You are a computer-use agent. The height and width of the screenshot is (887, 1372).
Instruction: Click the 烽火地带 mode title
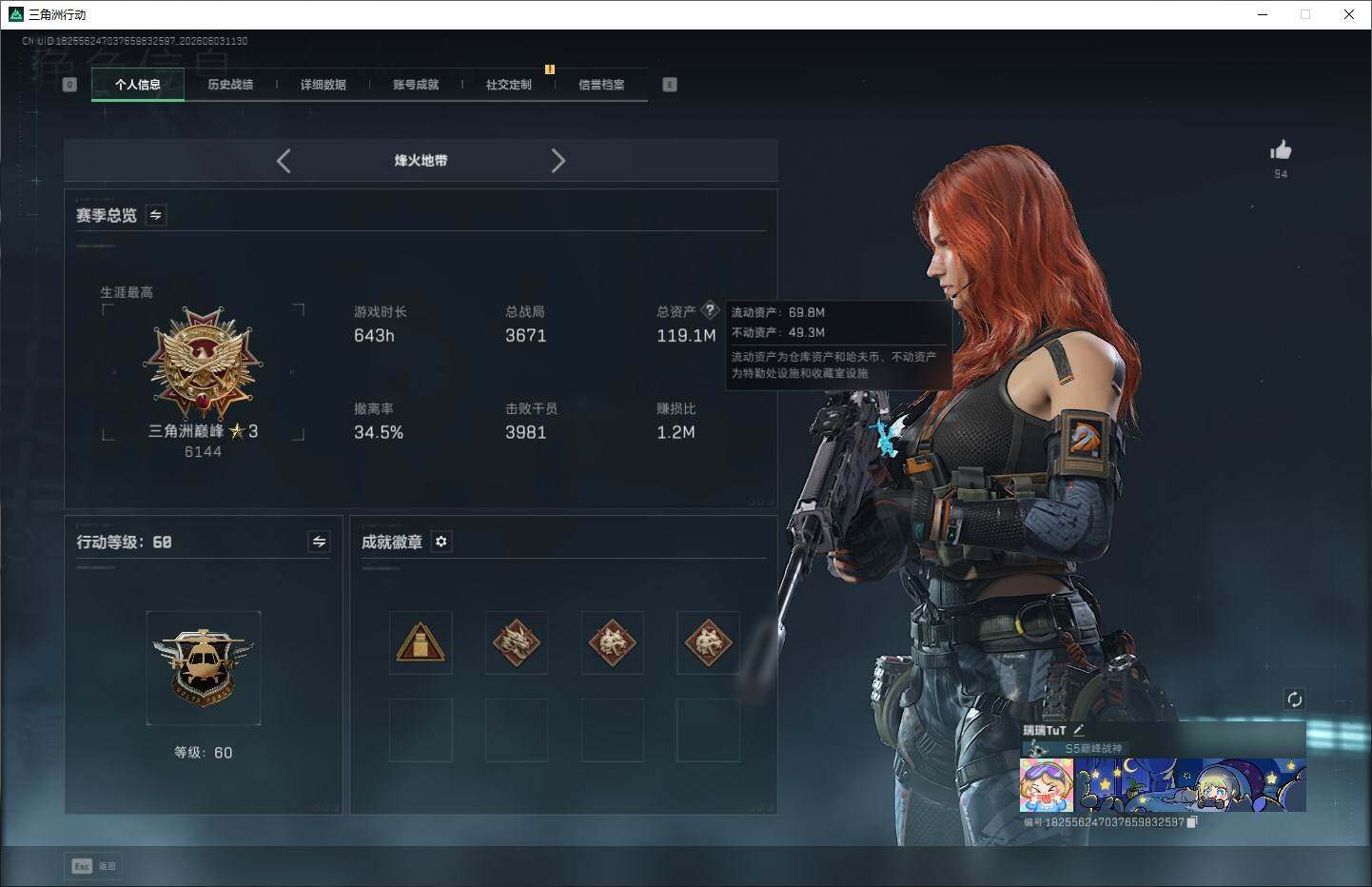(421, 161)
